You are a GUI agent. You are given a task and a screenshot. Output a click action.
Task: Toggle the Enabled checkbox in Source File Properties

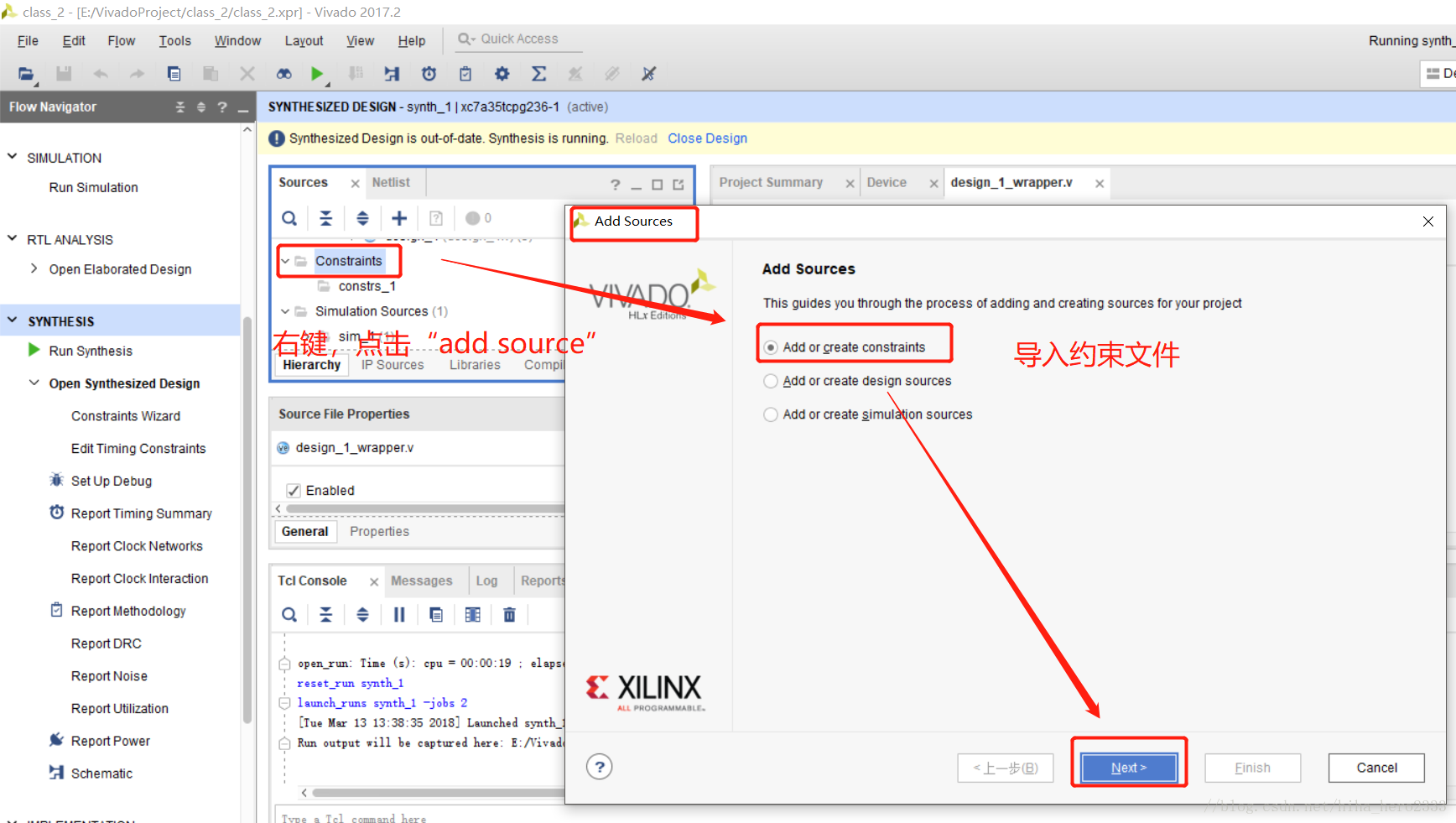coord(294,491)
